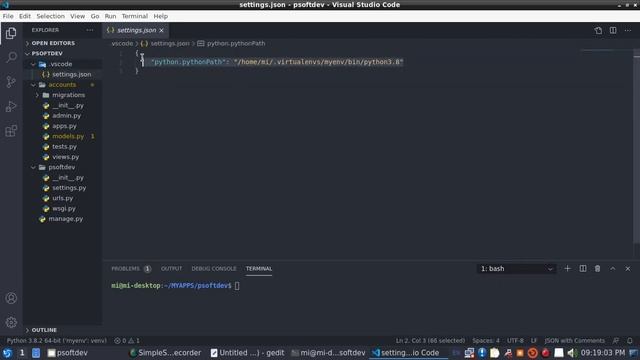The height and width of the screenshot is (360, 640).
Task: Open the View menu
Action: pos(77,16)
